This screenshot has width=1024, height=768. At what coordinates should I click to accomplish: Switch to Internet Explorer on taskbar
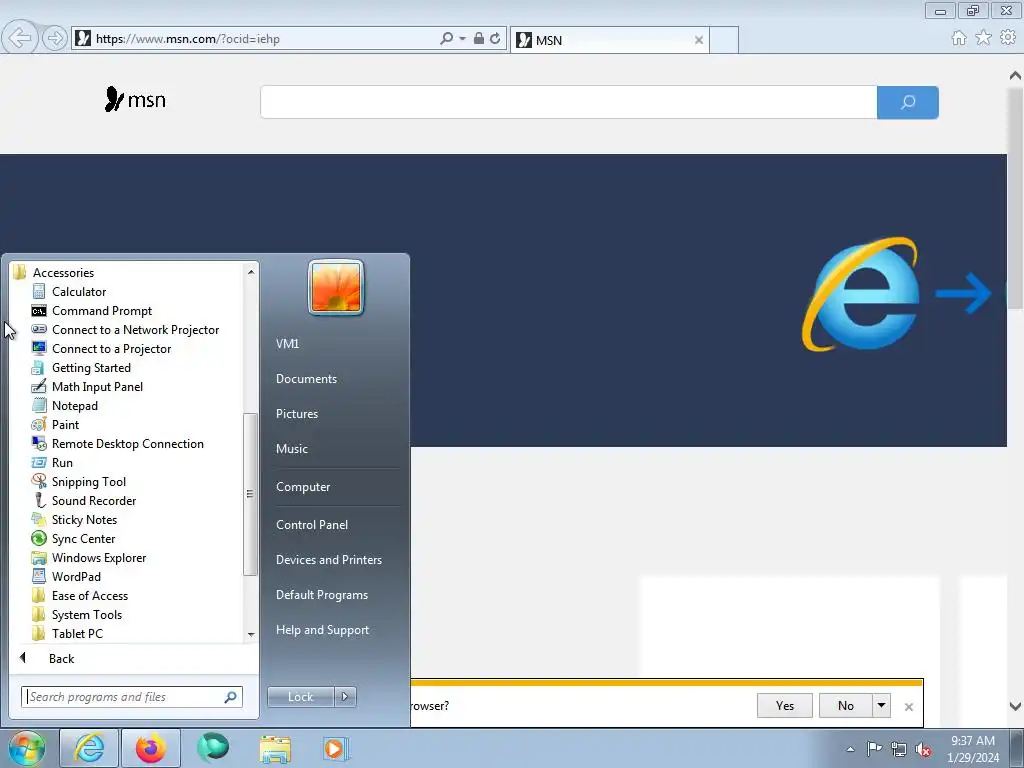89,748
